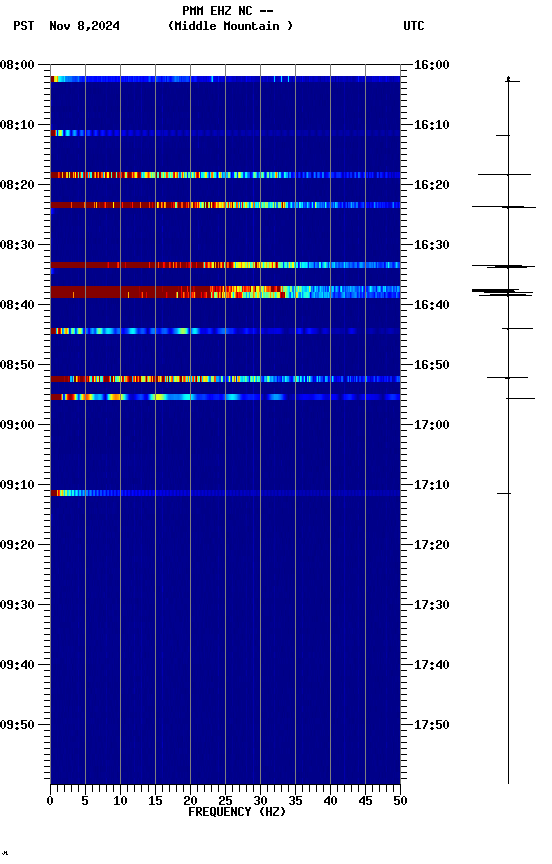Click the spectrogram event band at 08:33
552x864 pixels.
[x=225, y=265]
